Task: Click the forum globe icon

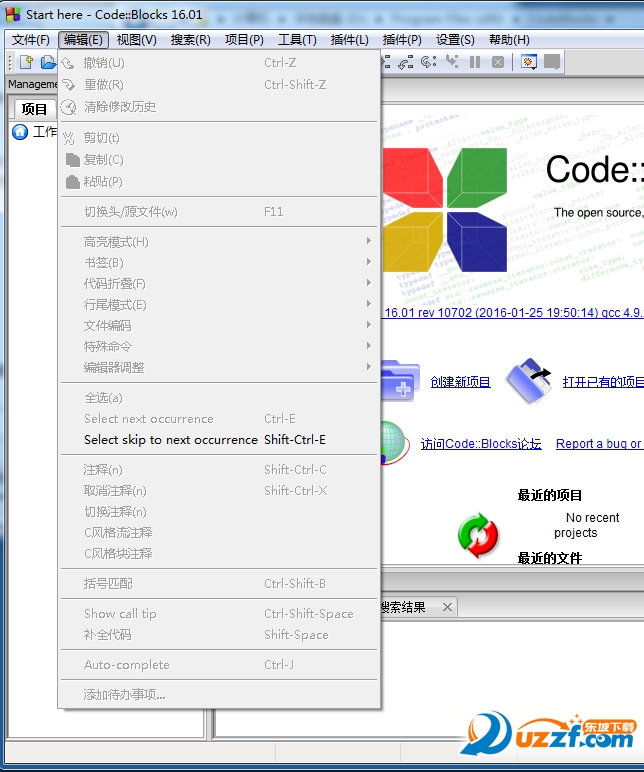Action: coord(395,442)
